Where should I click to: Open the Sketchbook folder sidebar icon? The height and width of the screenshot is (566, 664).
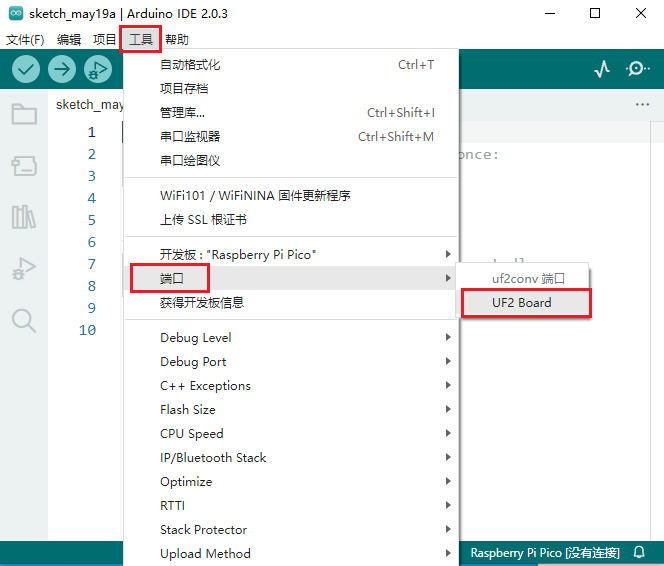24,114
